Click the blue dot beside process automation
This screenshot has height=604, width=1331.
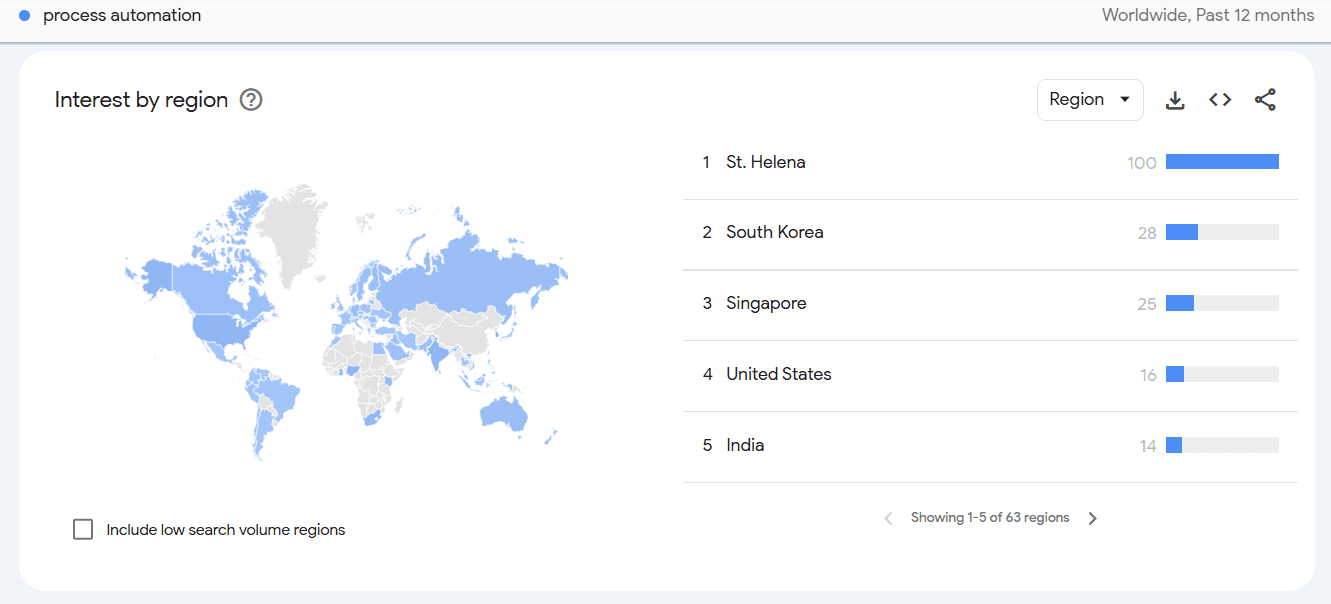click(25, 16)
